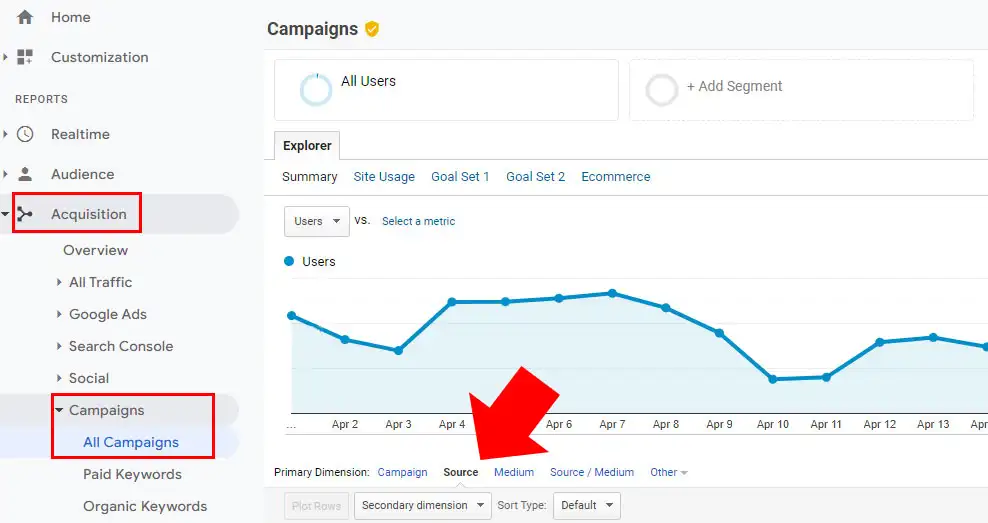Click the yellow verified shield badge
This screenshot has height=523, width=988.
pyautogui.click(x=372, y=29)
